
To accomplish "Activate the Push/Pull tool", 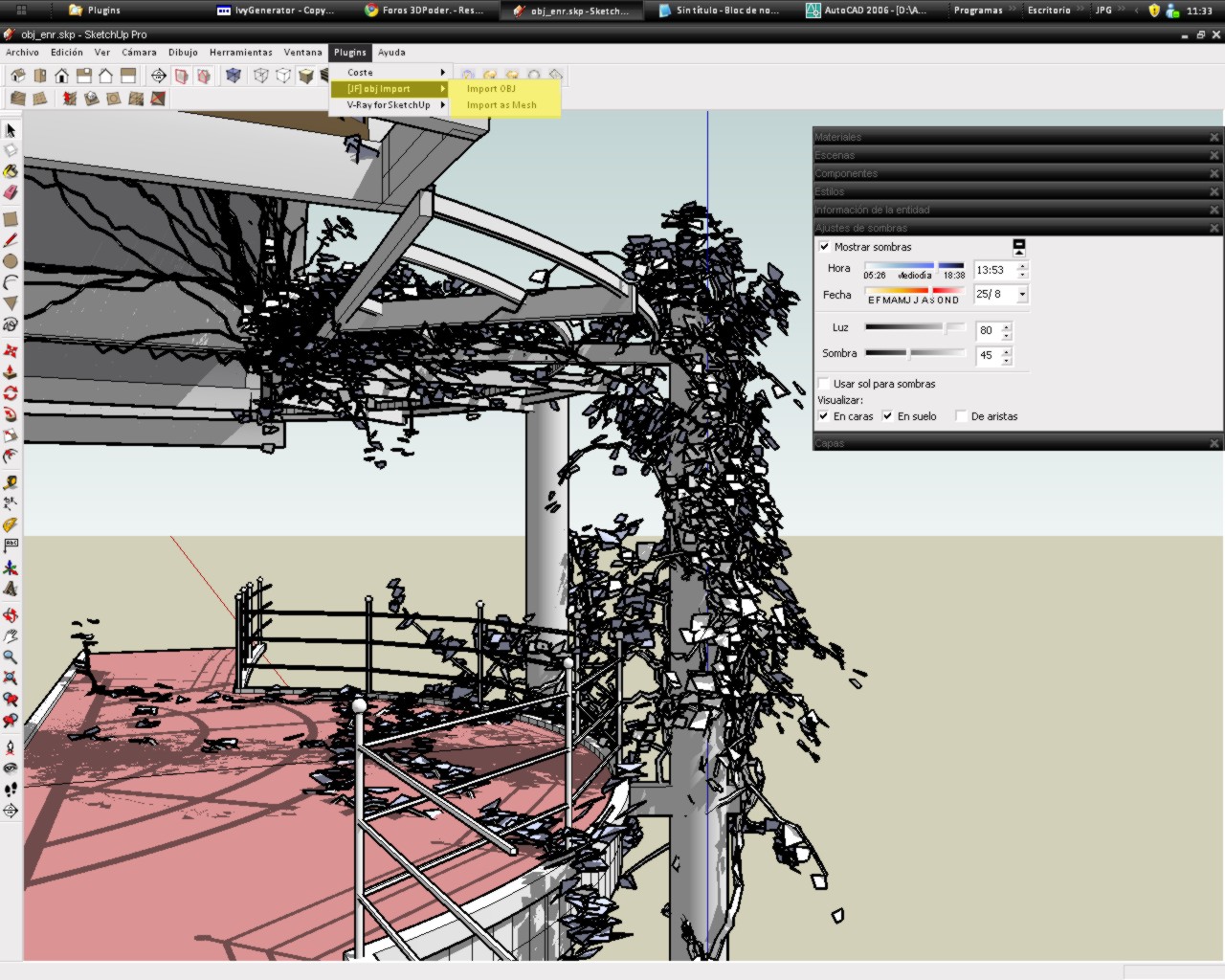I will (x=11, y=372).
